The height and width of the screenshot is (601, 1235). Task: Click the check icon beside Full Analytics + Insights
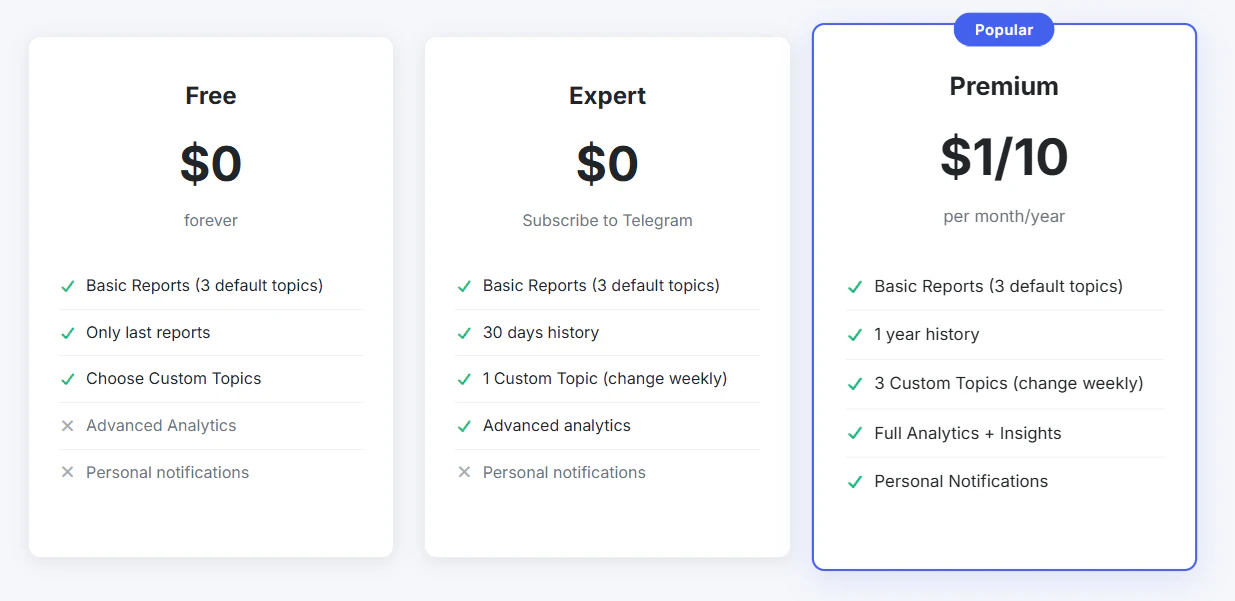855,433
